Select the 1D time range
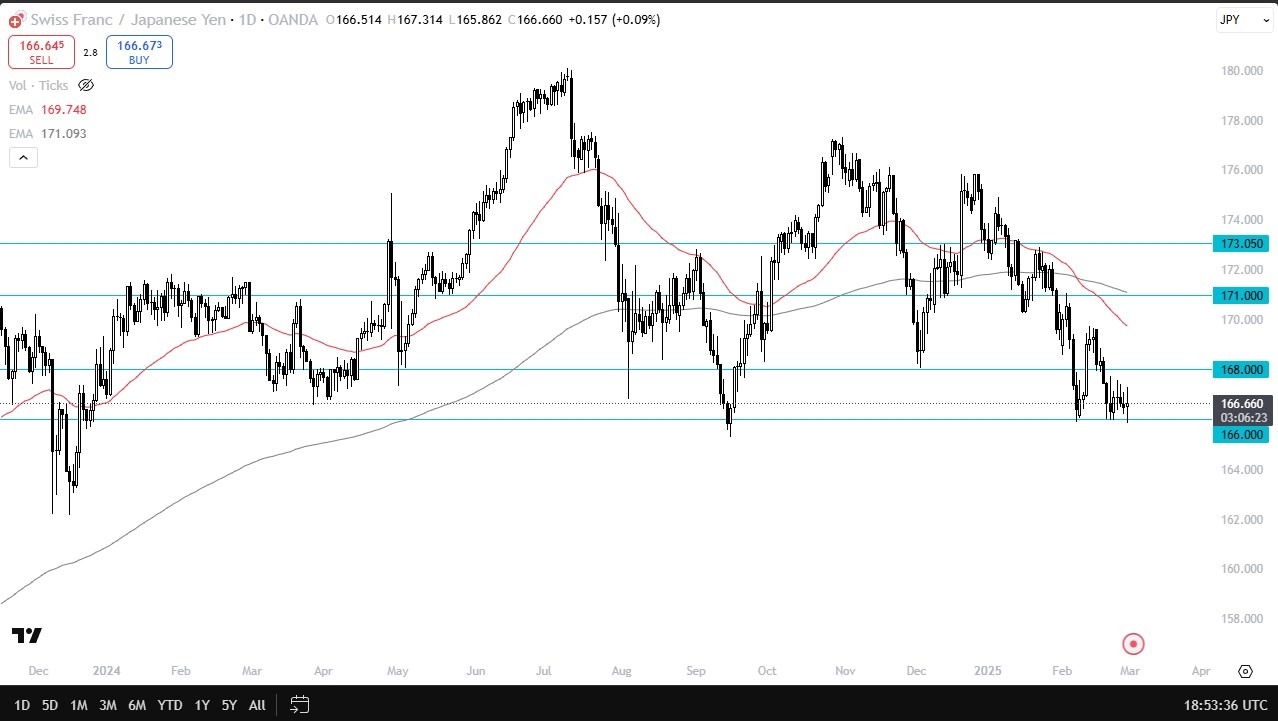 [21, 704]
